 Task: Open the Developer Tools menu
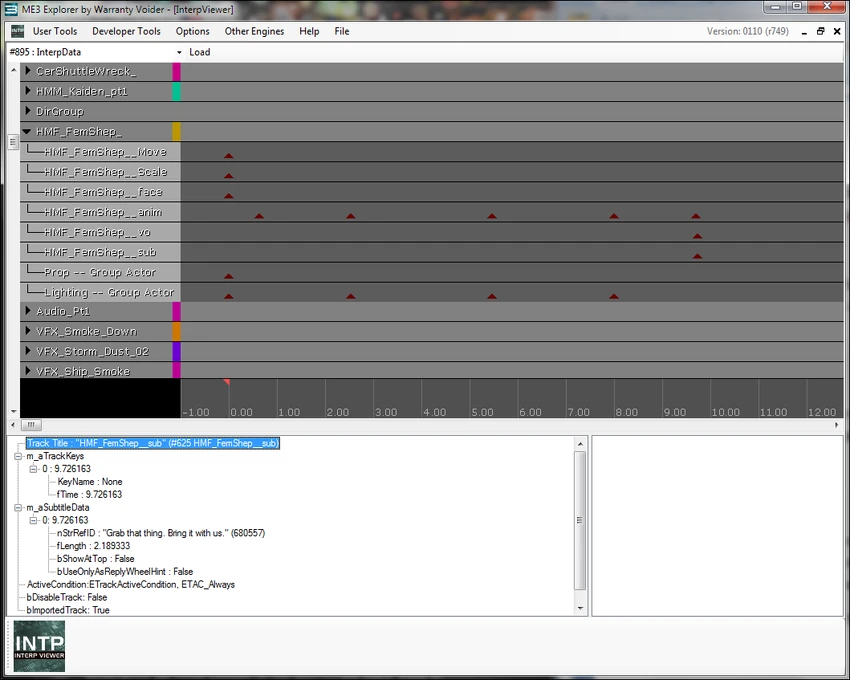(126, 31)
